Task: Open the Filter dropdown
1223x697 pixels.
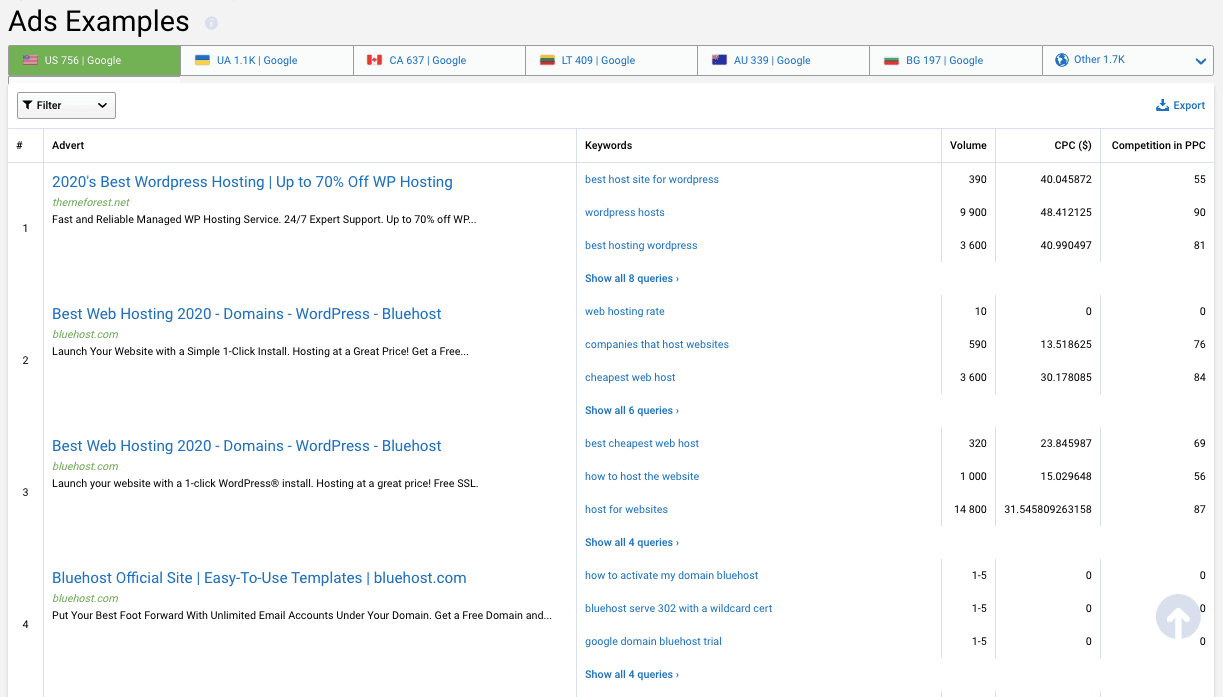Action: (66, 104)
